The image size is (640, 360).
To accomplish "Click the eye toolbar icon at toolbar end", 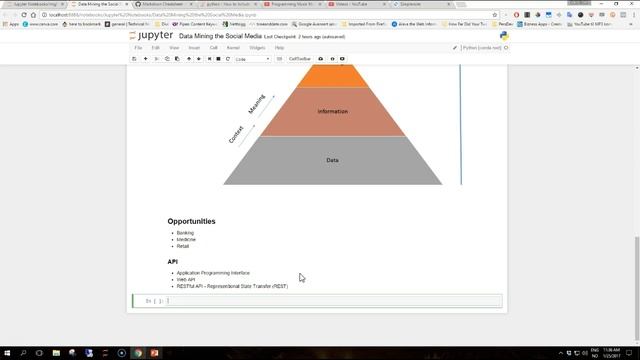I will pyautogui.click(x=342, y=59).
